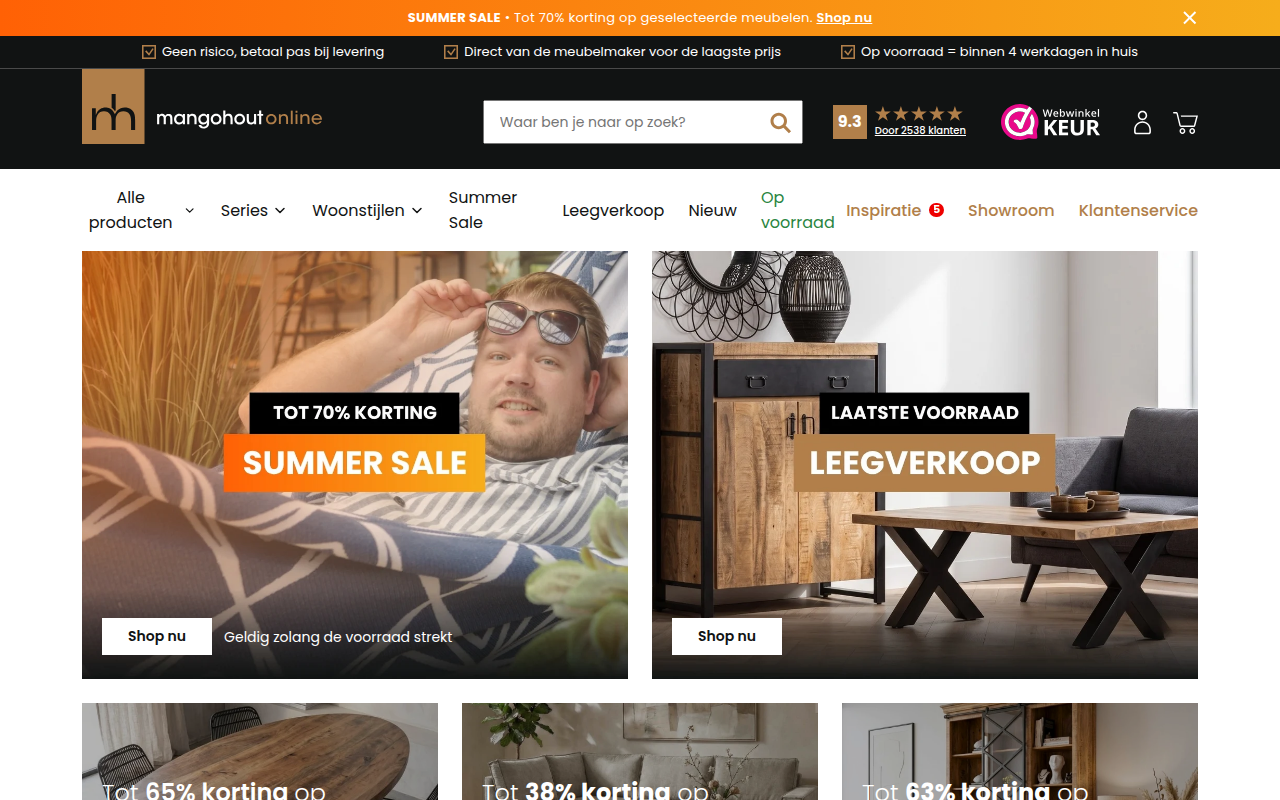Open the Leegverkoop menu item

click(613, 210)
